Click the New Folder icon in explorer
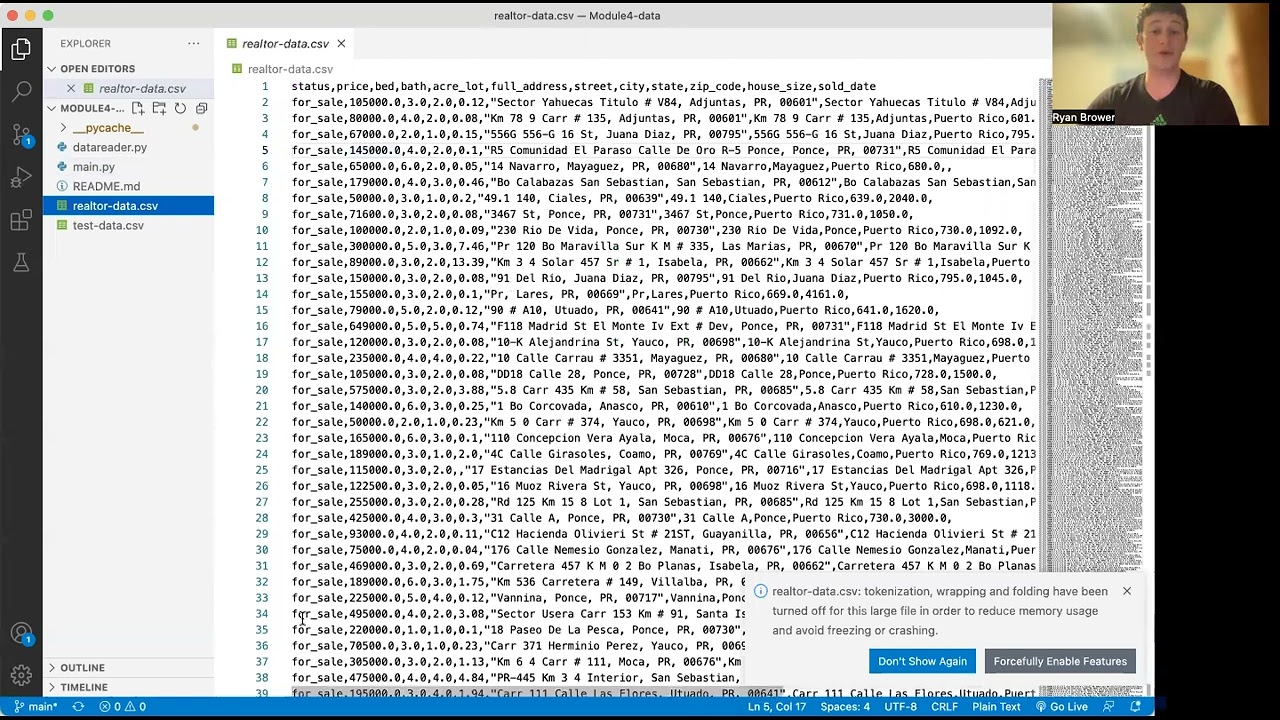Viewport: 1280px width, 720px height. (159, 108)
